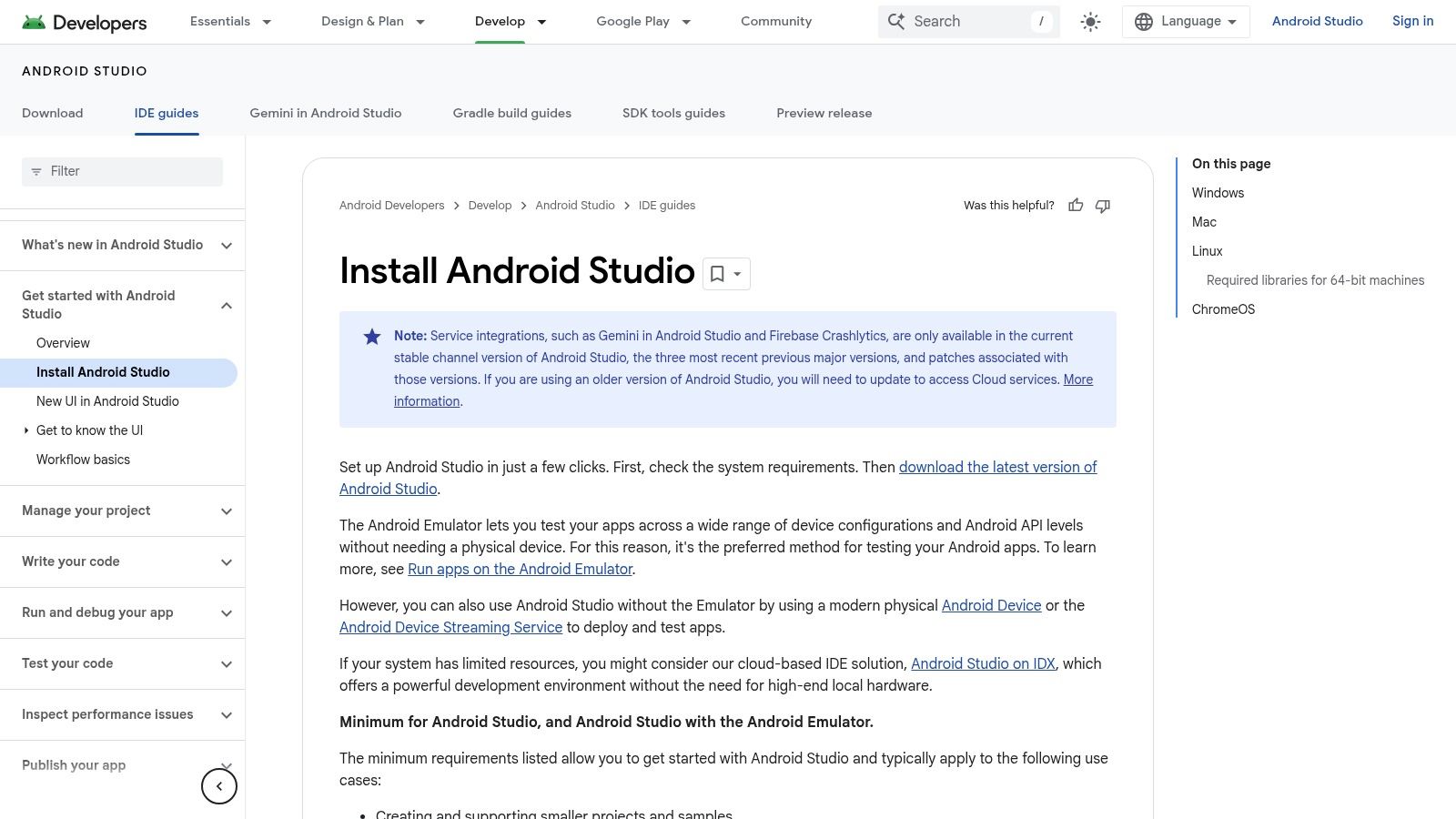Image resolution: width=1456 pixels, height=819 pixels.
Task: Switch to Preview release tab
Action: [x=824, y=114]
